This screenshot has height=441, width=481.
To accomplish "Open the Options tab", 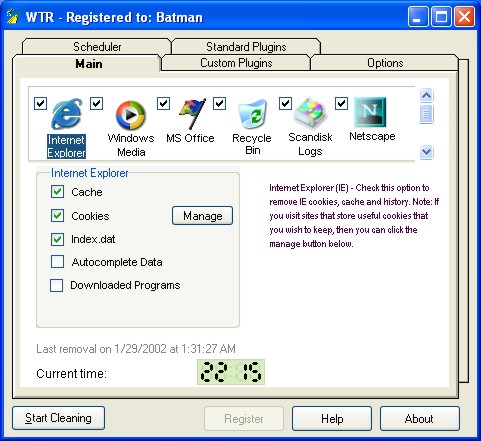I will click(x=385, y=63).
